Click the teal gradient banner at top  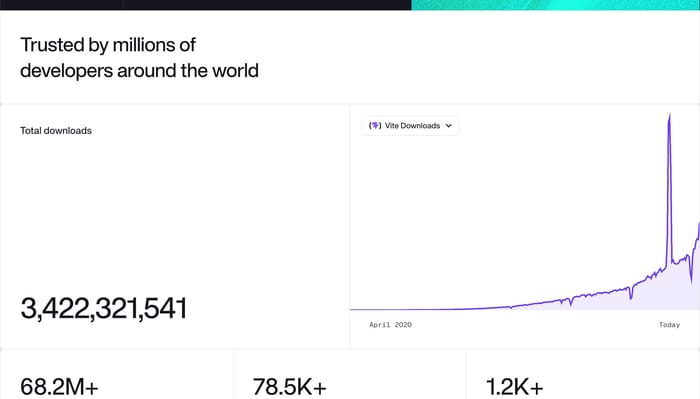555,5
